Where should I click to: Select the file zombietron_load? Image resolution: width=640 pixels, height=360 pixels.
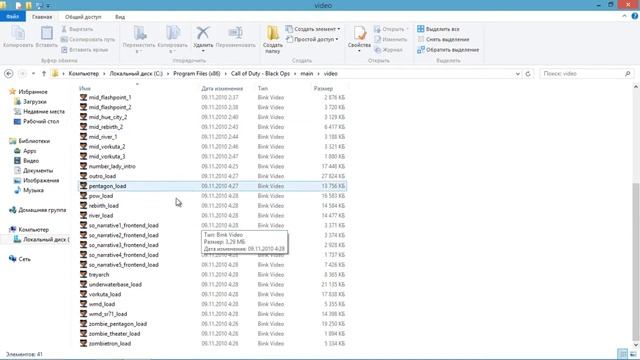pyautogui.click(x=110, y=343)
